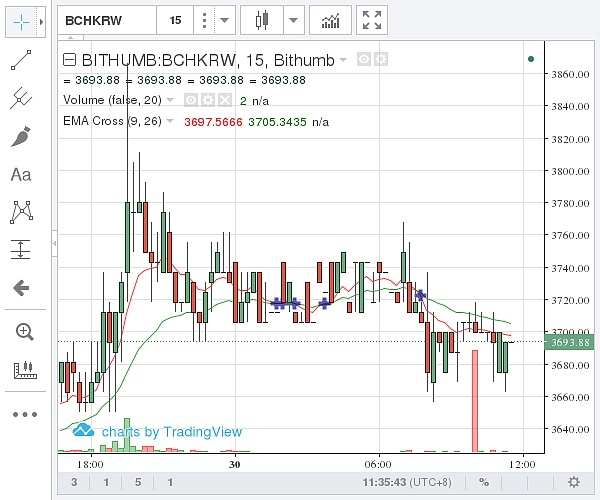Click the 3860.00 price axis label
This screenshot has width=600, height=500.
tap(570, 74)
